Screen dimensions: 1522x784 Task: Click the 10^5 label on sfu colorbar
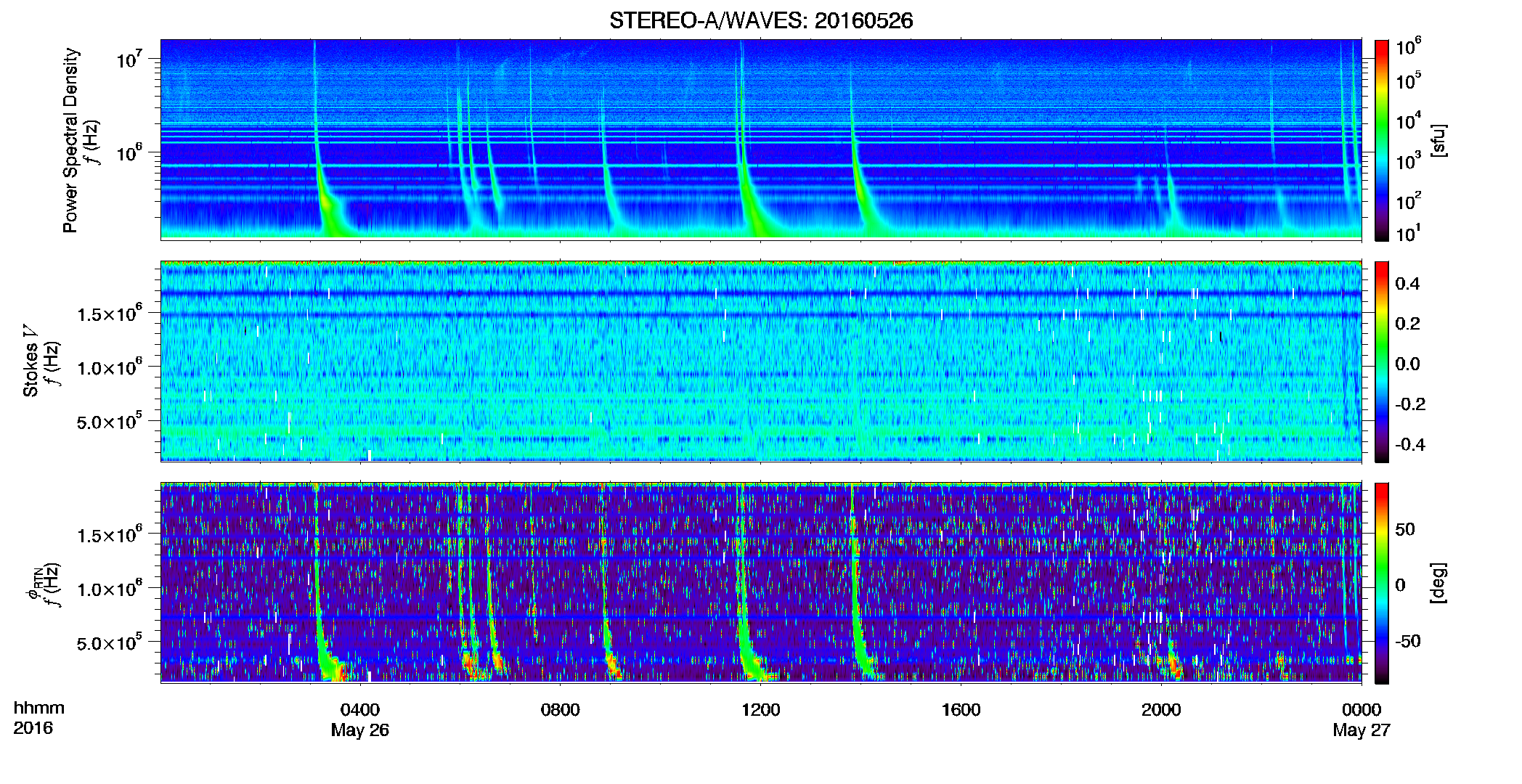pos(1408,80)
